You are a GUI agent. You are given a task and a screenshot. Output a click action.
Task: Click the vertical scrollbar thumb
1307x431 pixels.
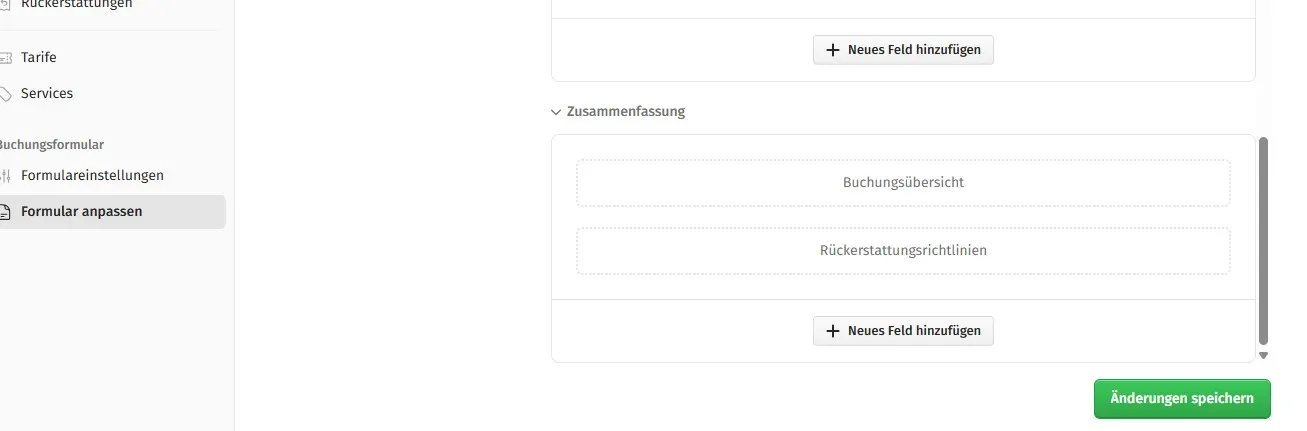tap(1263, 240)
